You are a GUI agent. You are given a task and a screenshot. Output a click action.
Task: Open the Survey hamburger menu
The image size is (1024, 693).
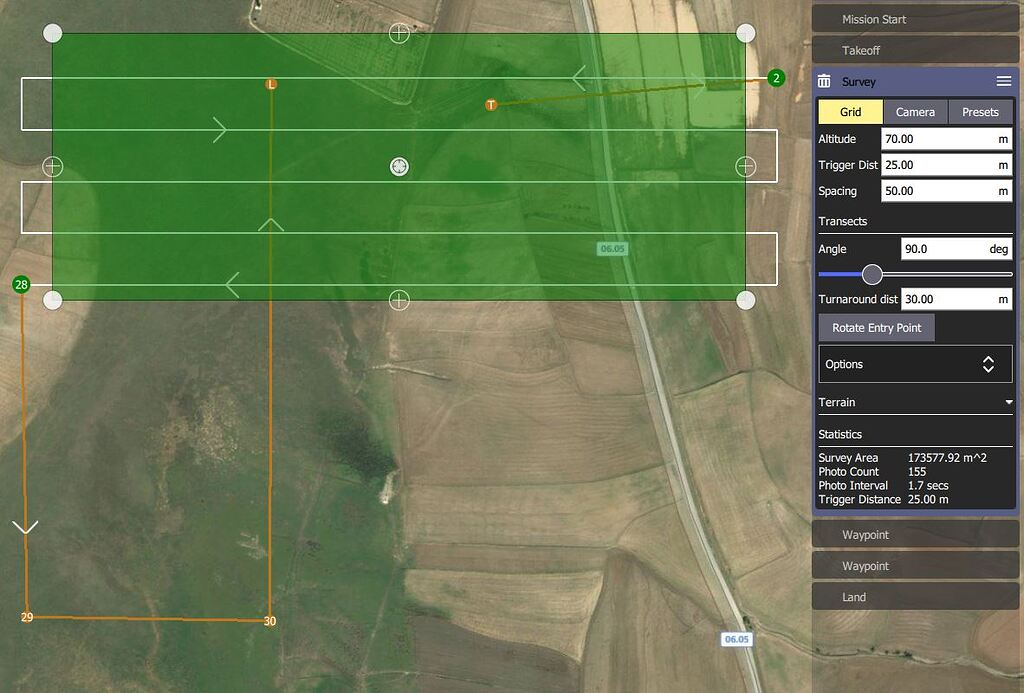[1004, 81]
